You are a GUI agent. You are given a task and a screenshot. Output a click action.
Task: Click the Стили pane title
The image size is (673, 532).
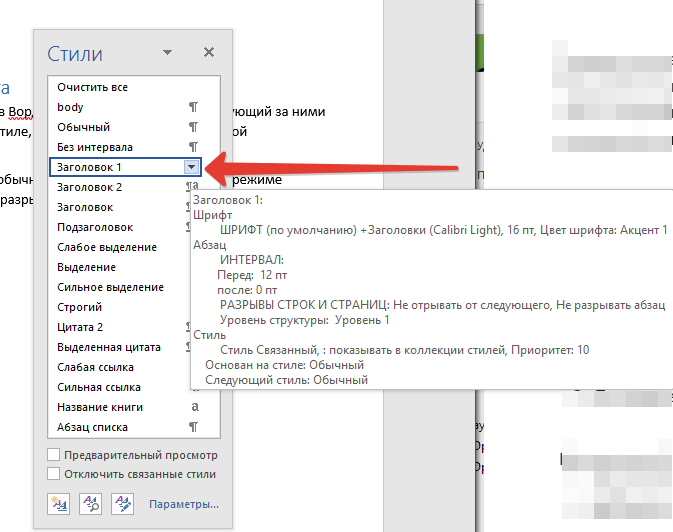[x=75, y=54]
